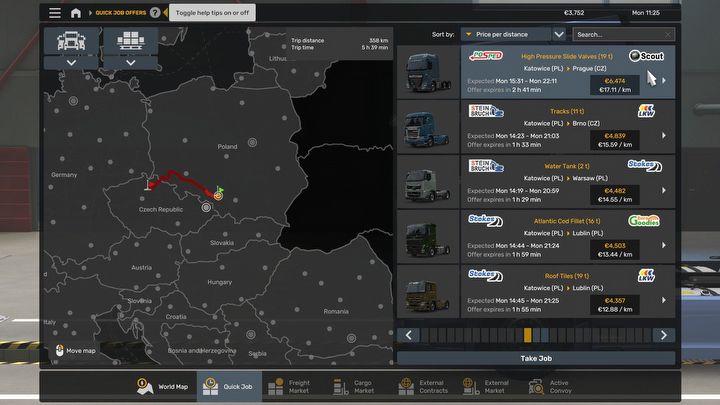
Task: Select the cargo pallet filter icon
Action: [131, 41]
